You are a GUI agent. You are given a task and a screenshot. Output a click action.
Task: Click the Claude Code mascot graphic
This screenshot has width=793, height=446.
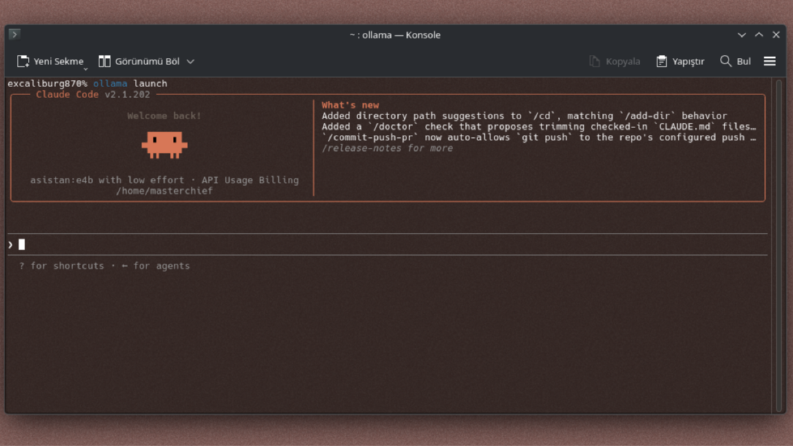[164, 145]
